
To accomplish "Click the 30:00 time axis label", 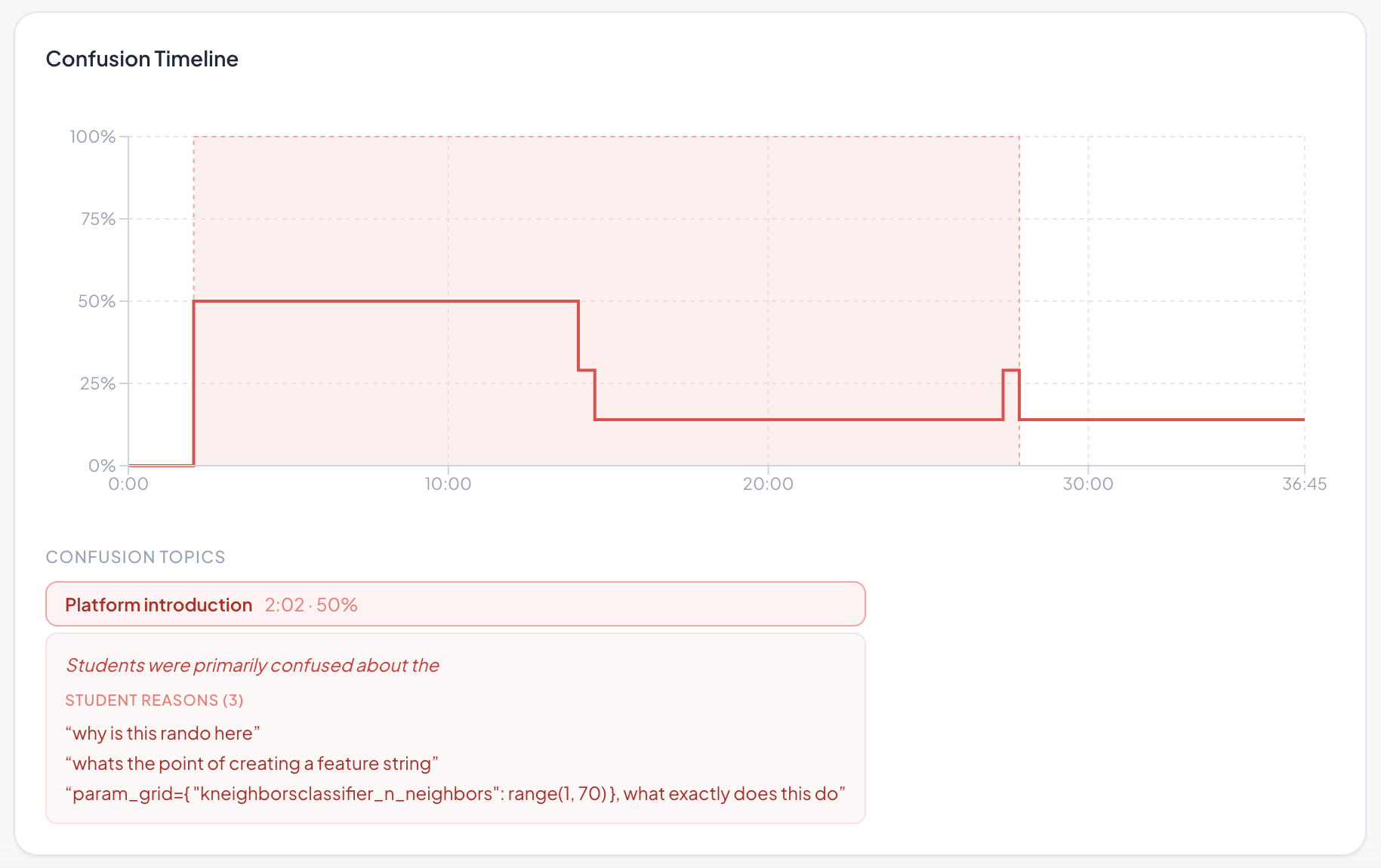I will click(x=1088, y=484).
